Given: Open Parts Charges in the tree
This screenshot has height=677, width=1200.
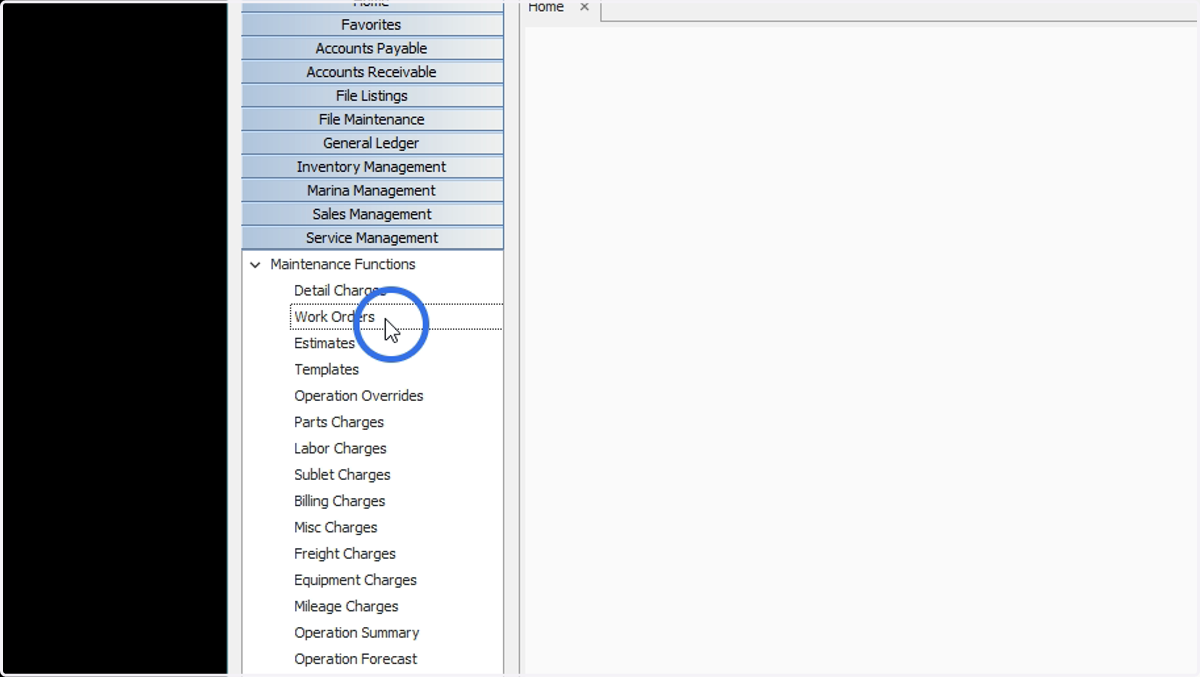Looking at the screenshot, I should pos(339,422).
